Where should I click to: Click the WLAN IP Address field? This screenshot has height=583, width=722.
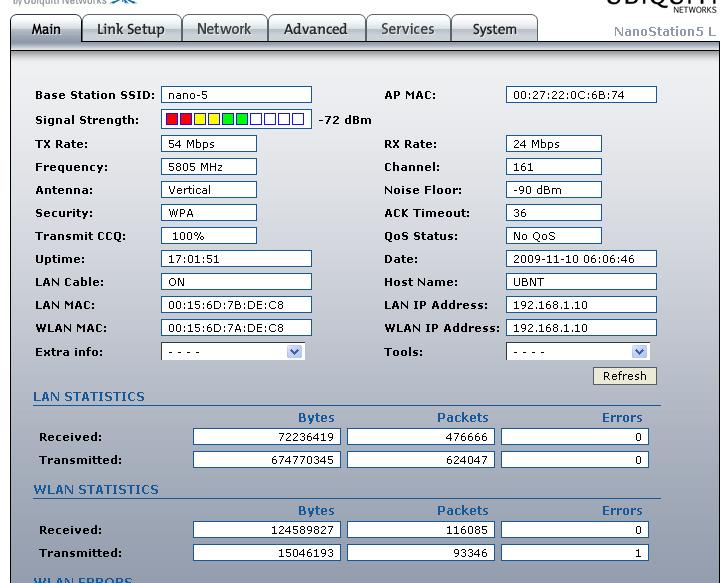click(x=580, y=328)
